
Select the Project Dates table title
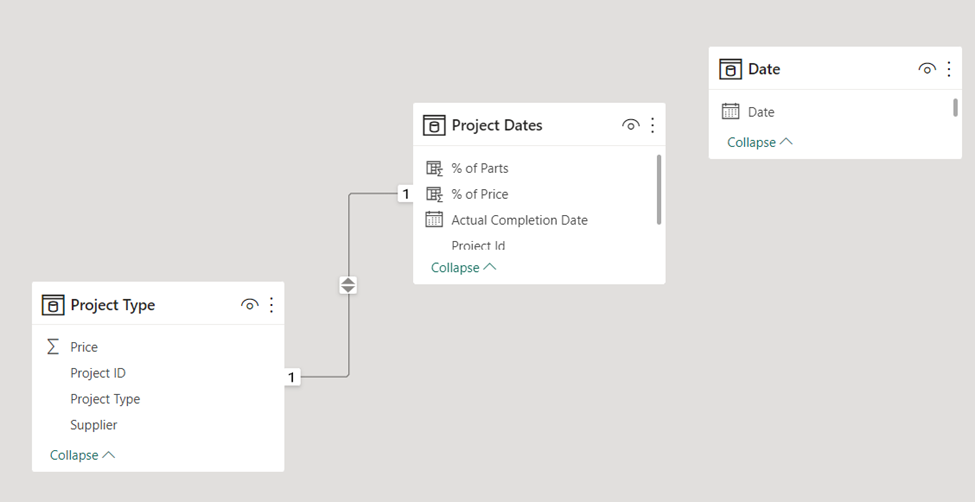[497, 125]
